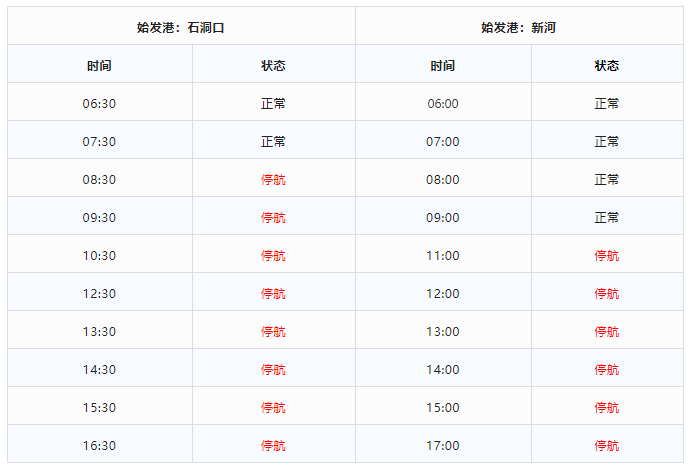
Task: Select the 07:30 departure time cell
Action: pos(99,141)
